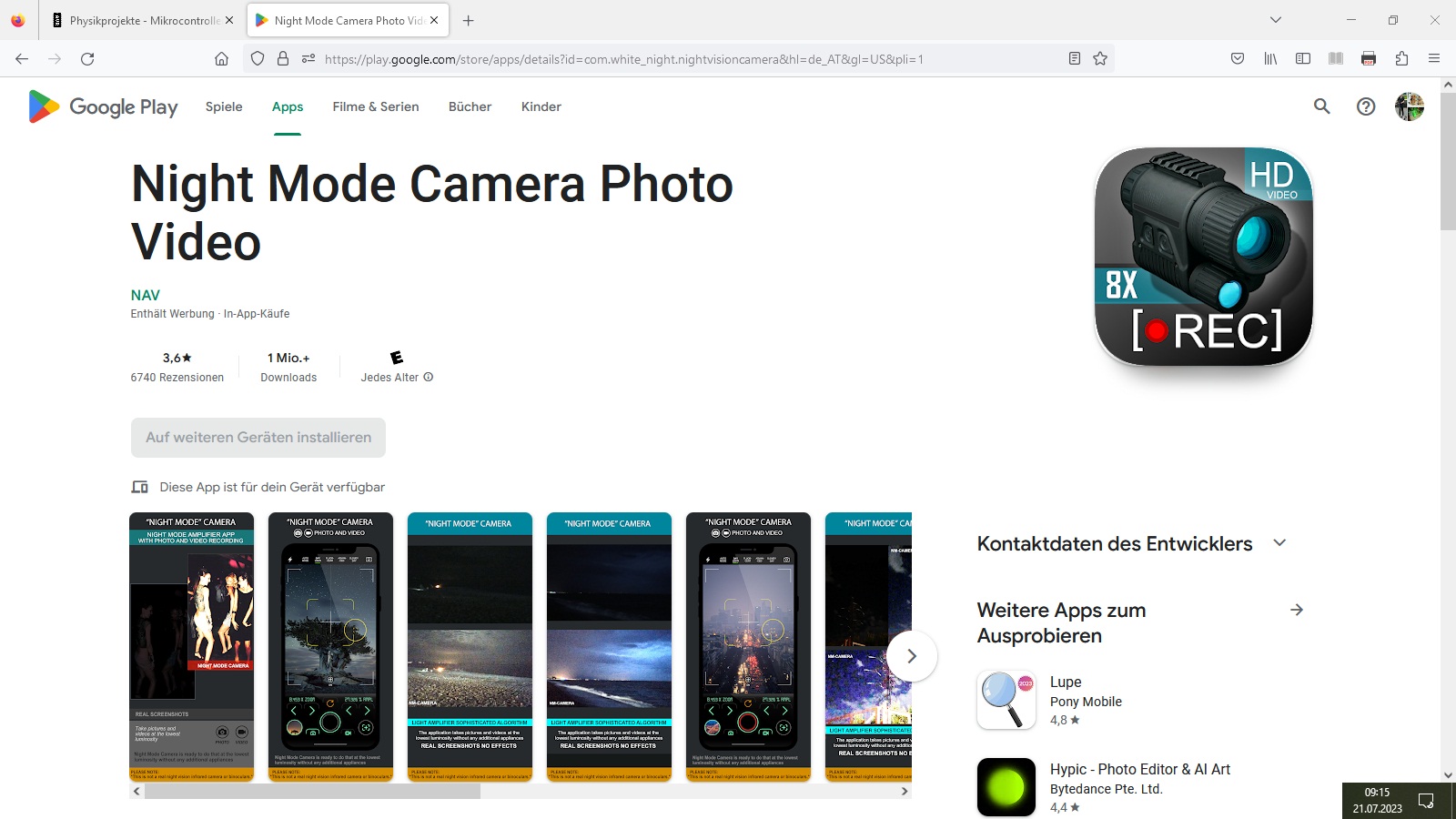Viewport: 1456px width, 819px height.
Task: Click scrollbar left arrow under screenshots
Action: click(x=136, y=792)
